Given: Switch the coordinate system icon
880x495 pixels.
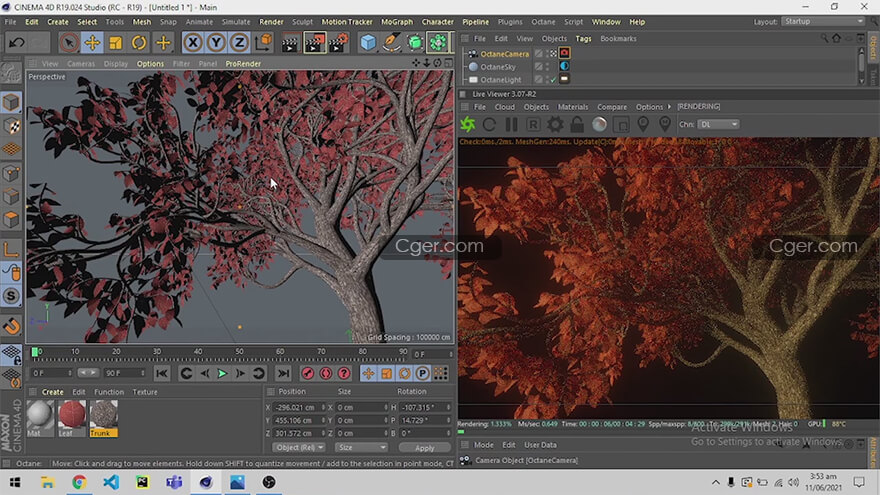Looking at the screenshot, I should tap(263, 43).
